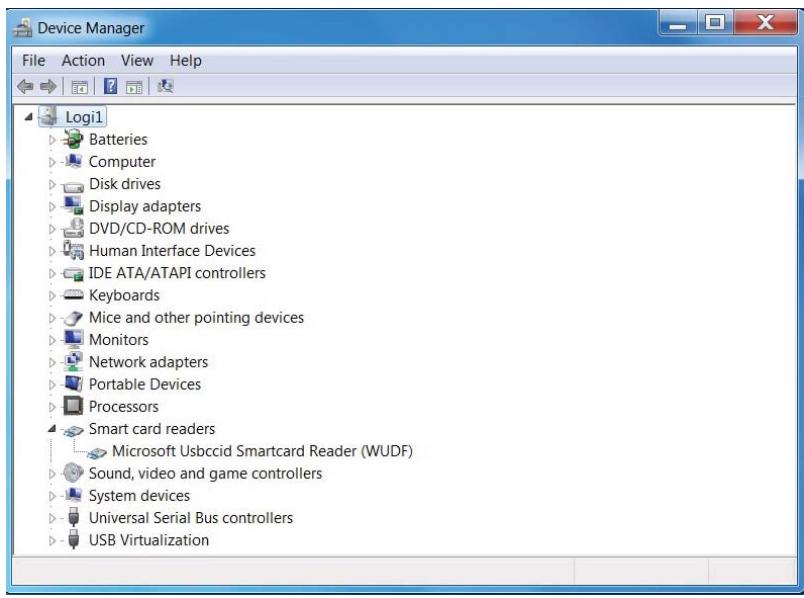Select the Portable Devices label
The height and width of the screenshot is (598, 804).
pyautogui.click(x=145, y=384)
